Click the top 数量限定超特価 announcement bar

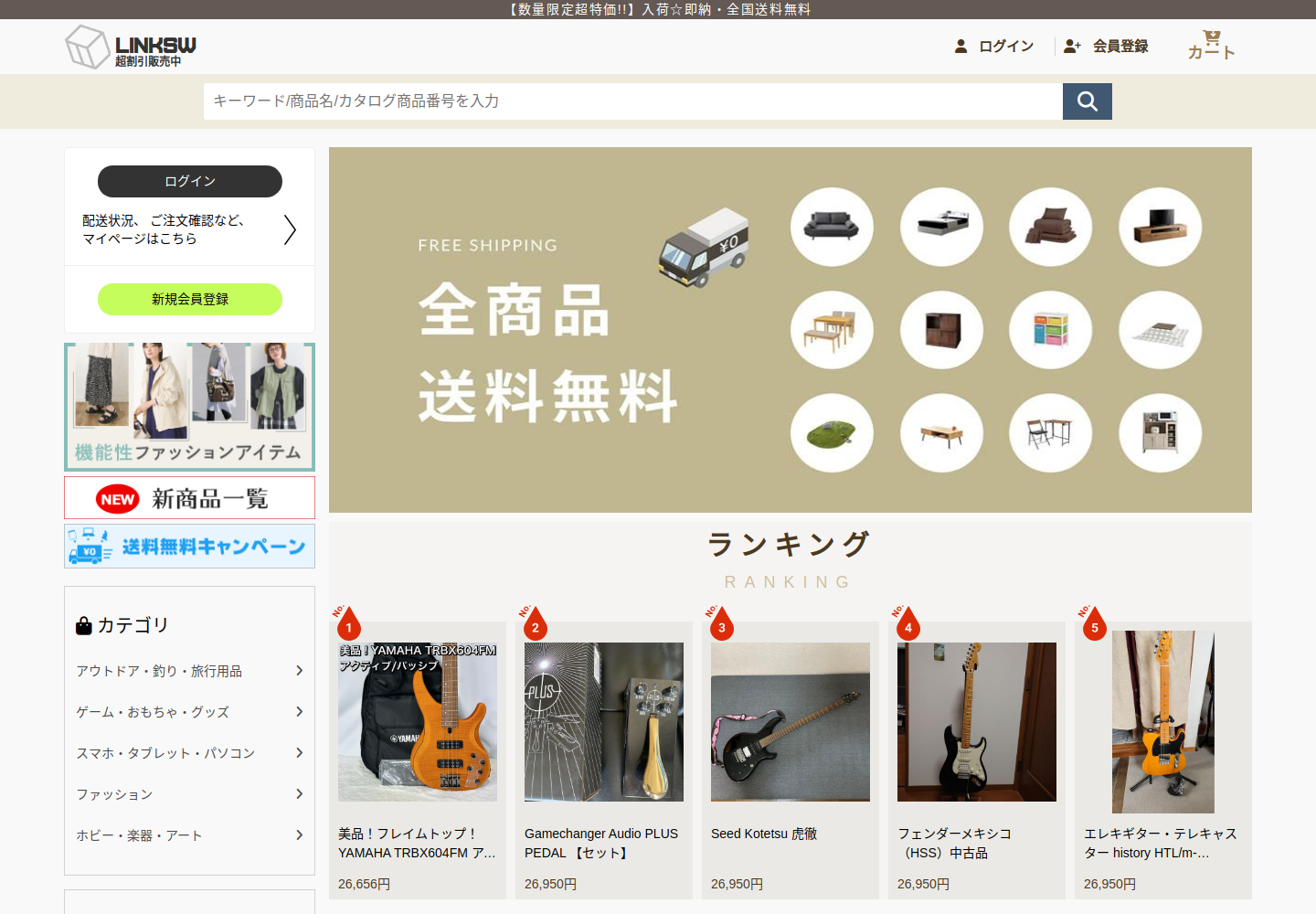[x=658, y=9]
